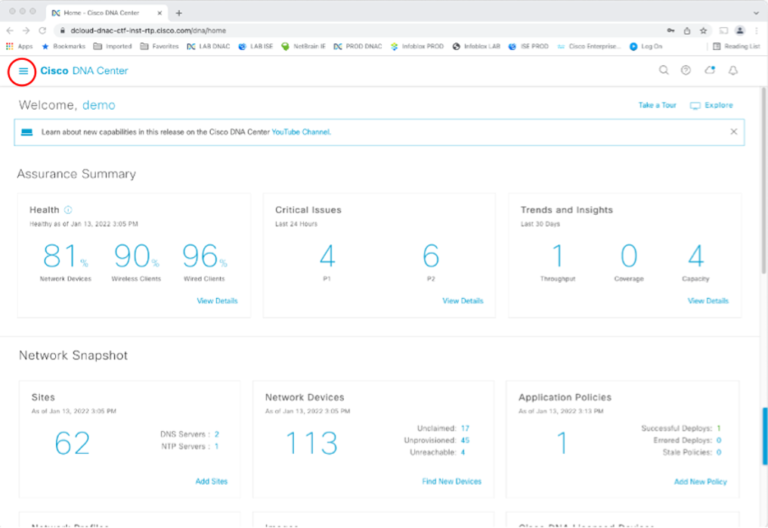Open the Log On bookmark
The width and height of the screenshot is (768, 528).
click(x=646, y=46)
